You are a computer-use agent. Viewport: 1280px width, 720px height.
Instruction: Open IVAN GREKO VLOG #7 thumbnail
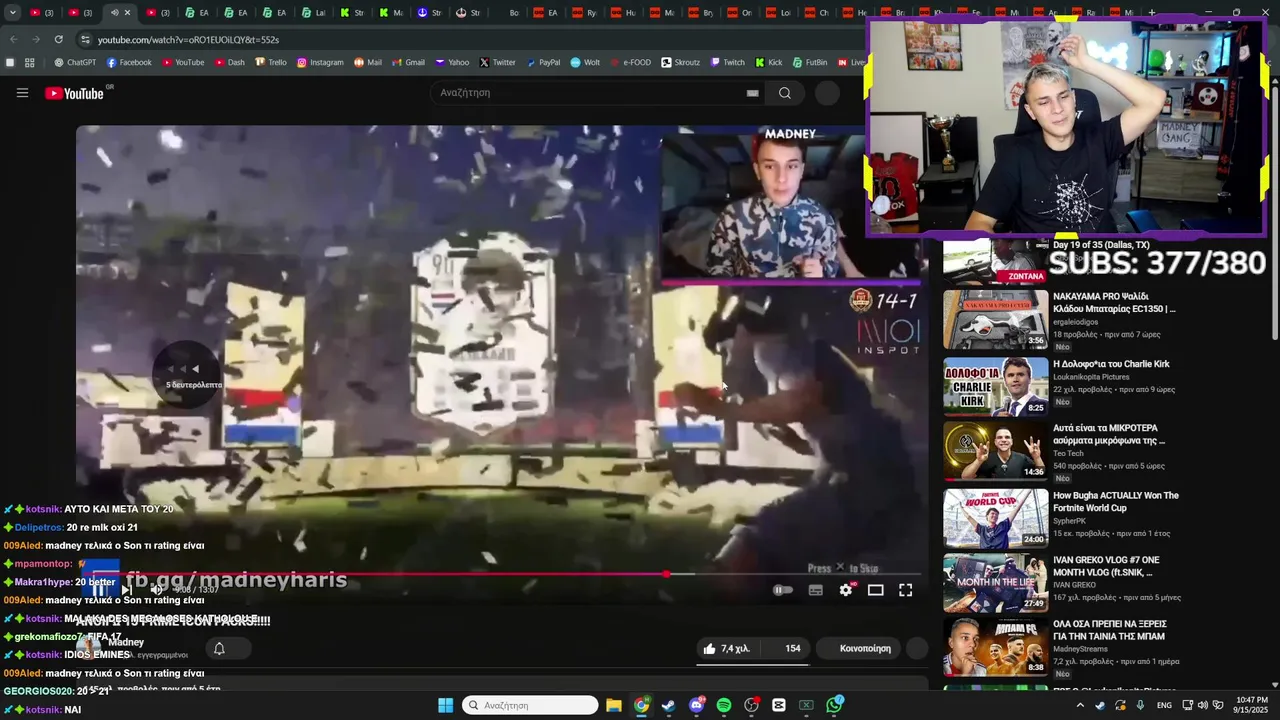pos(995,582)
